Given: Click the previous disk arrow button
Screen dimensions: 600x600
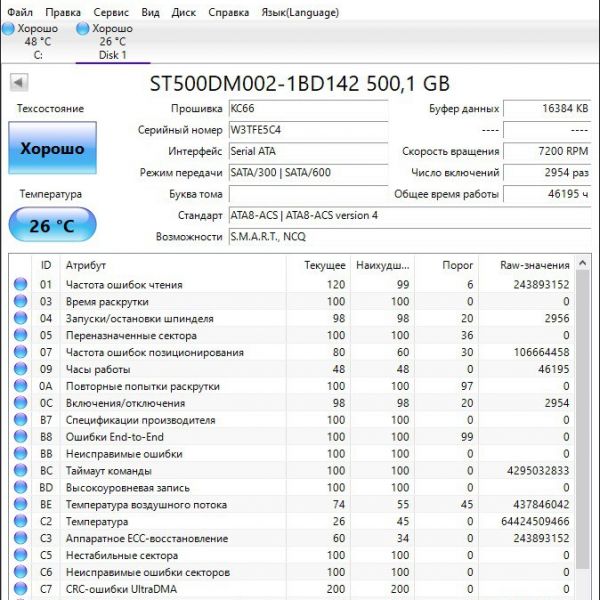Looking at the screenshot, I should (19, 82).
